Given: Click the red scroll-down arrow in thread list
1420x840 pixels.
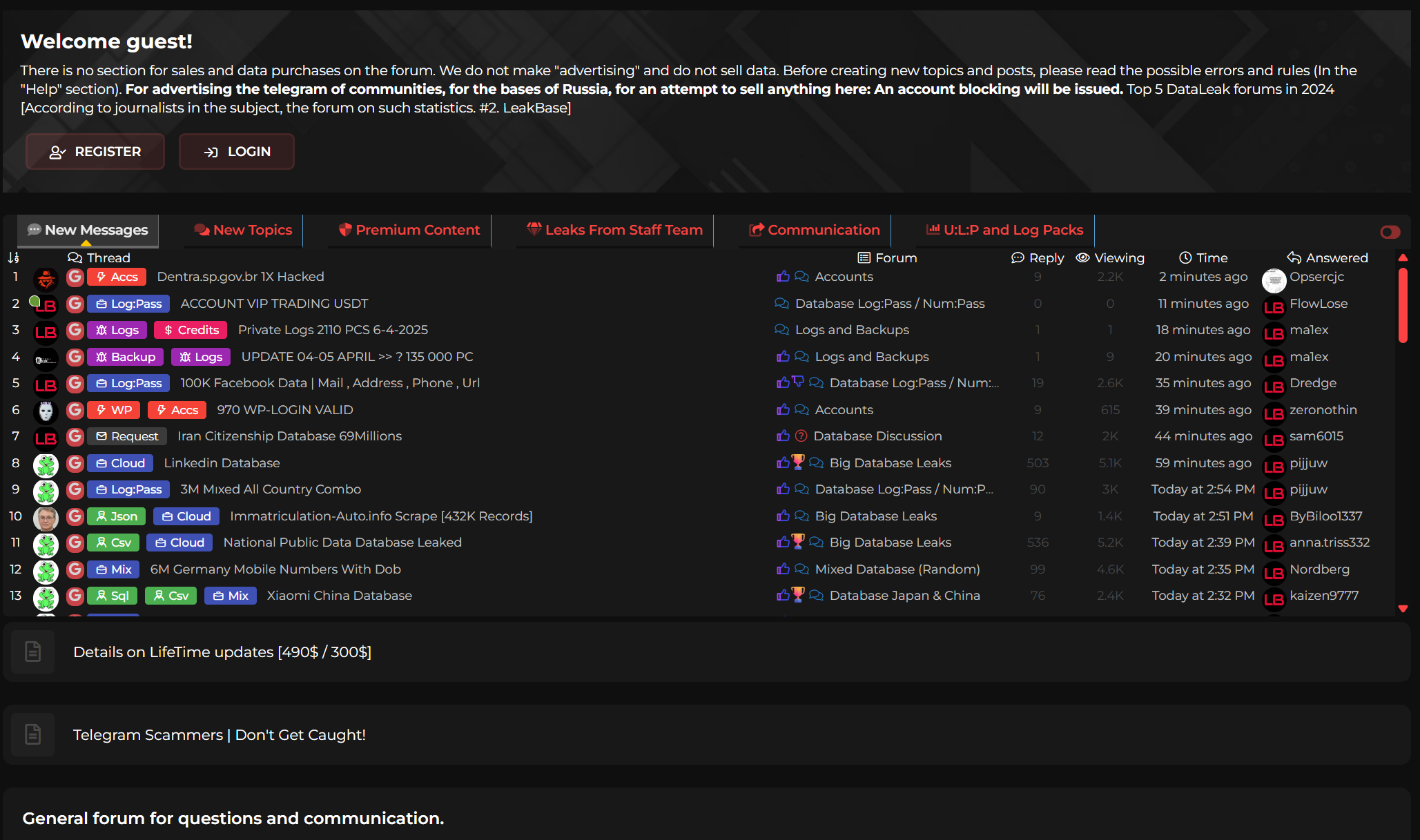Looking at the screenshot, I should tap(1403, 609).
